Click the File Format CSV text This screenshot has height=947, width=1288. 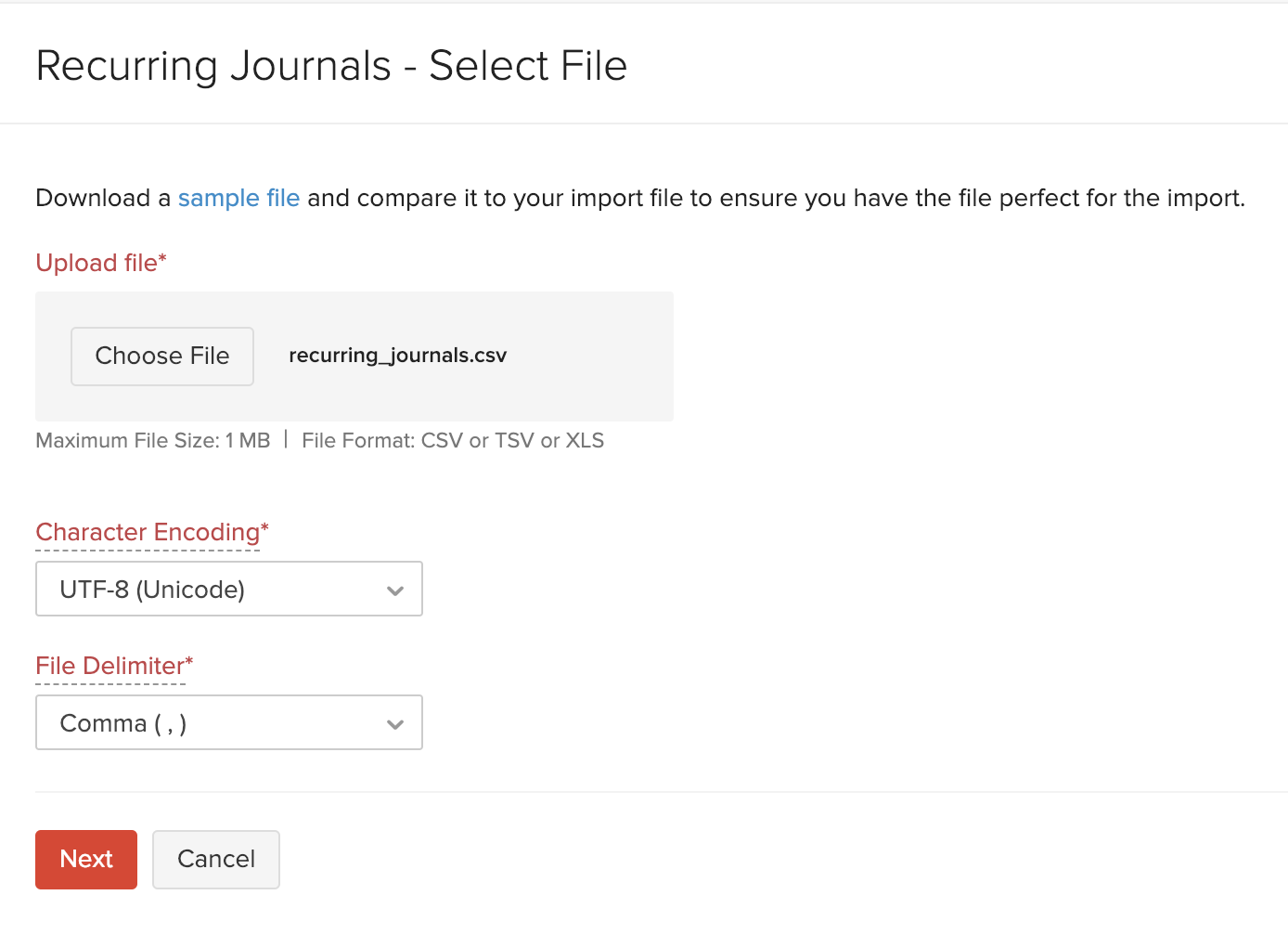(x=452, y=440)
